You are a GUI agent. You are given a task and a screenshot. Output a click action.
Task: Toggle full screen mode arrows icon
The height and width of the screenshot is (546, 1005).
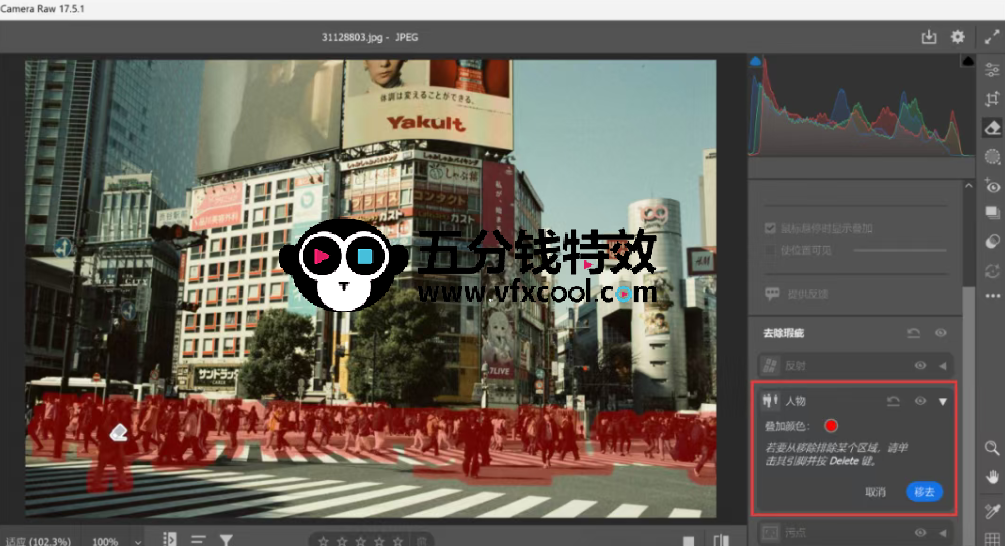tap(991, 37)
